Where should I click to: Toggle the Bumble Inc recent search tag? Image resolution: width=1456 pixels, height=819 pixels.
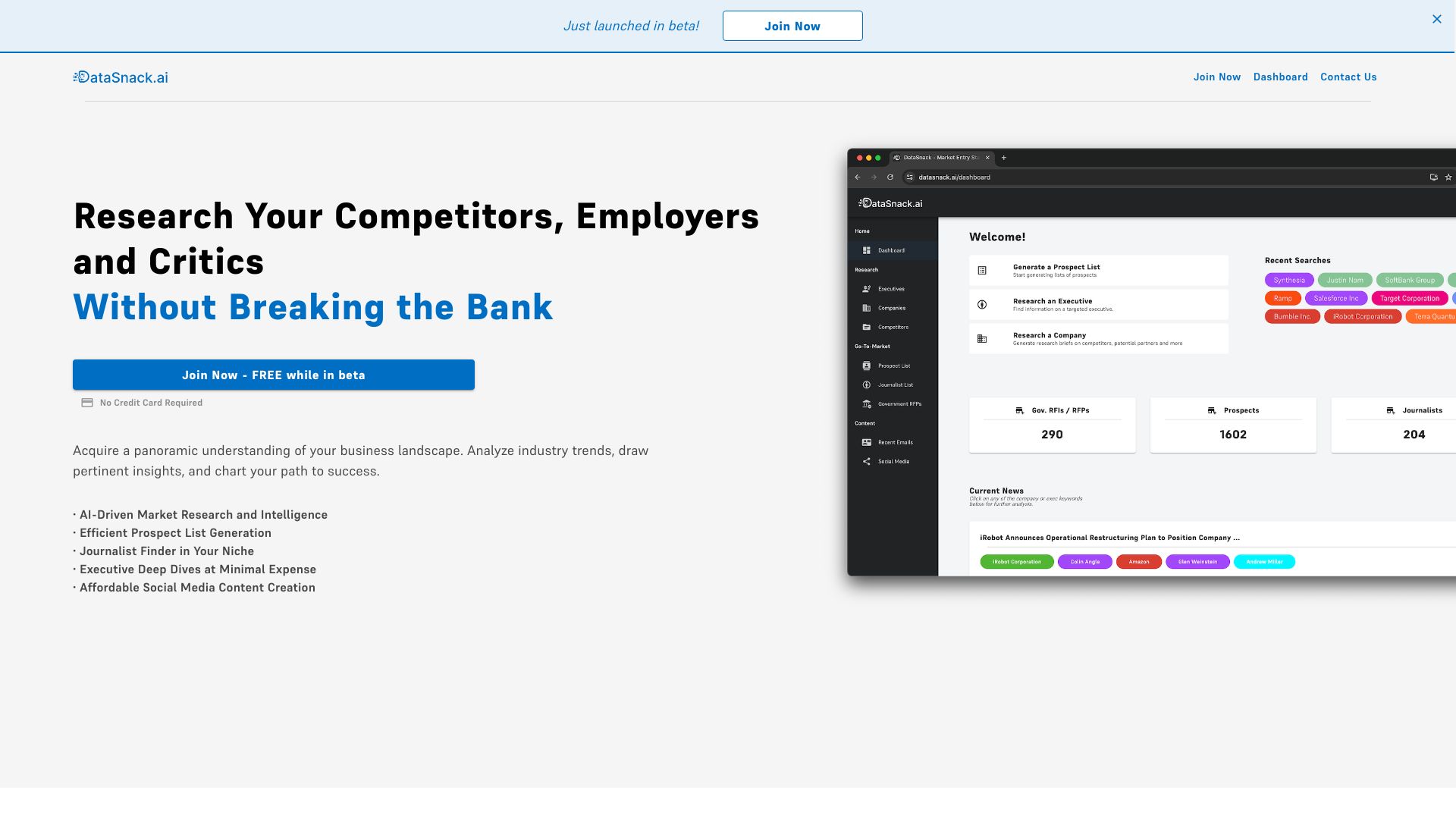(x=1291, y=316)
